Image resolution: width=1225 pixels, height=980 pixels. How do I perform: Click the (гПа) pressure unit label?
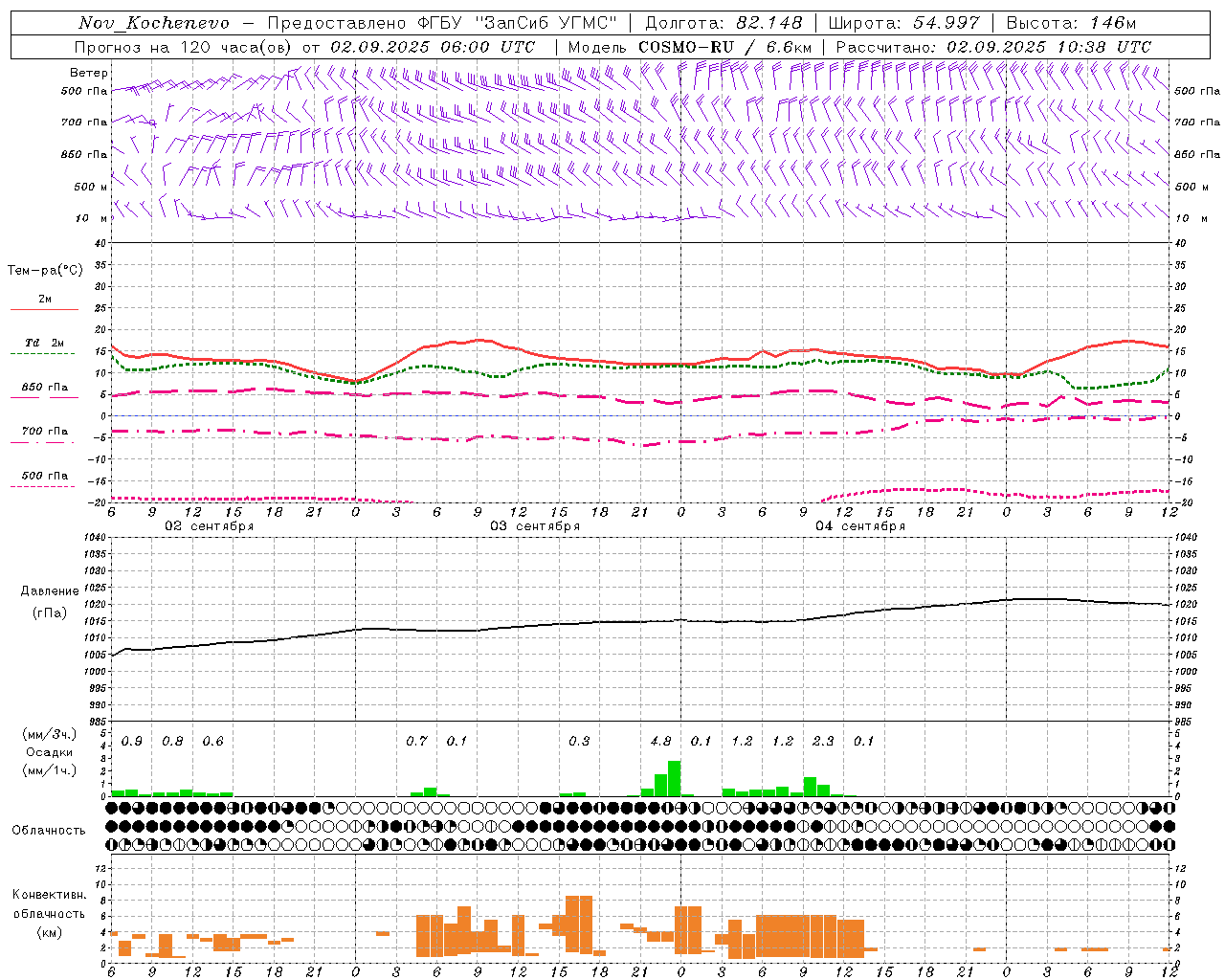point(50,612)
